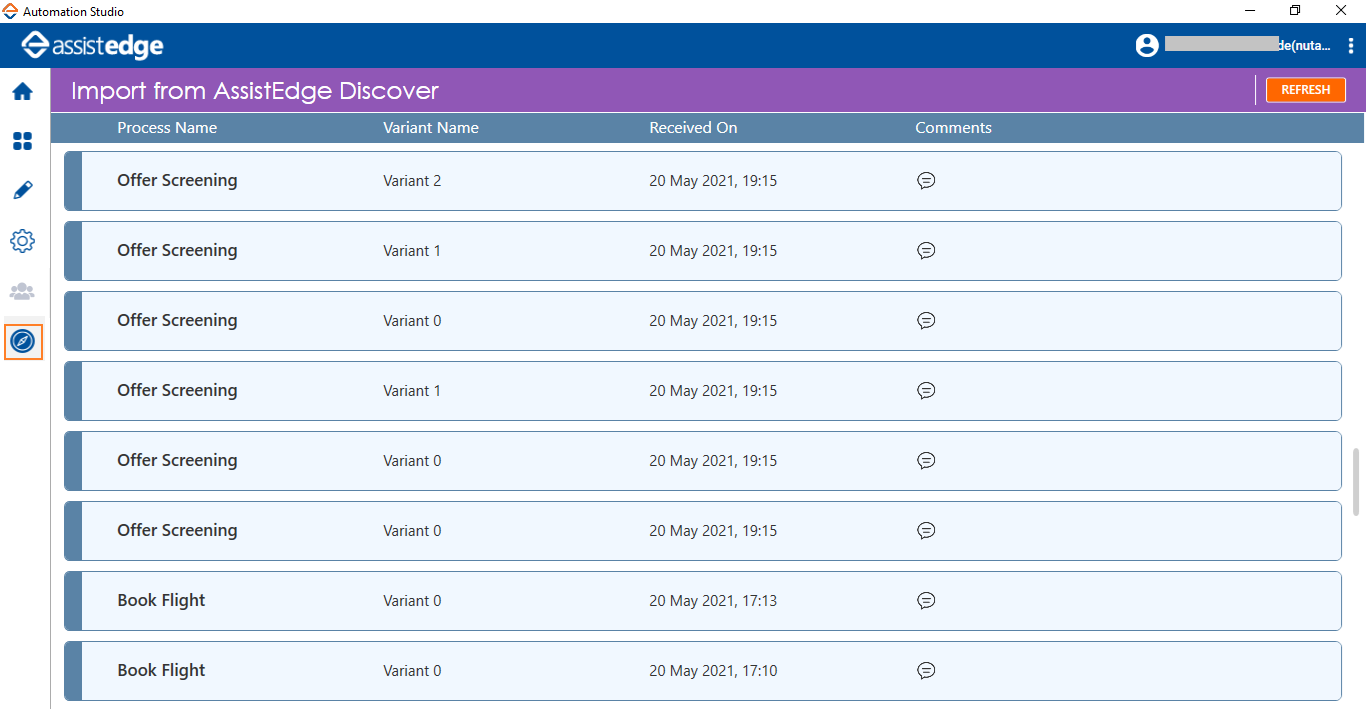Click the orange REFRESH button

pos(1305,90)
